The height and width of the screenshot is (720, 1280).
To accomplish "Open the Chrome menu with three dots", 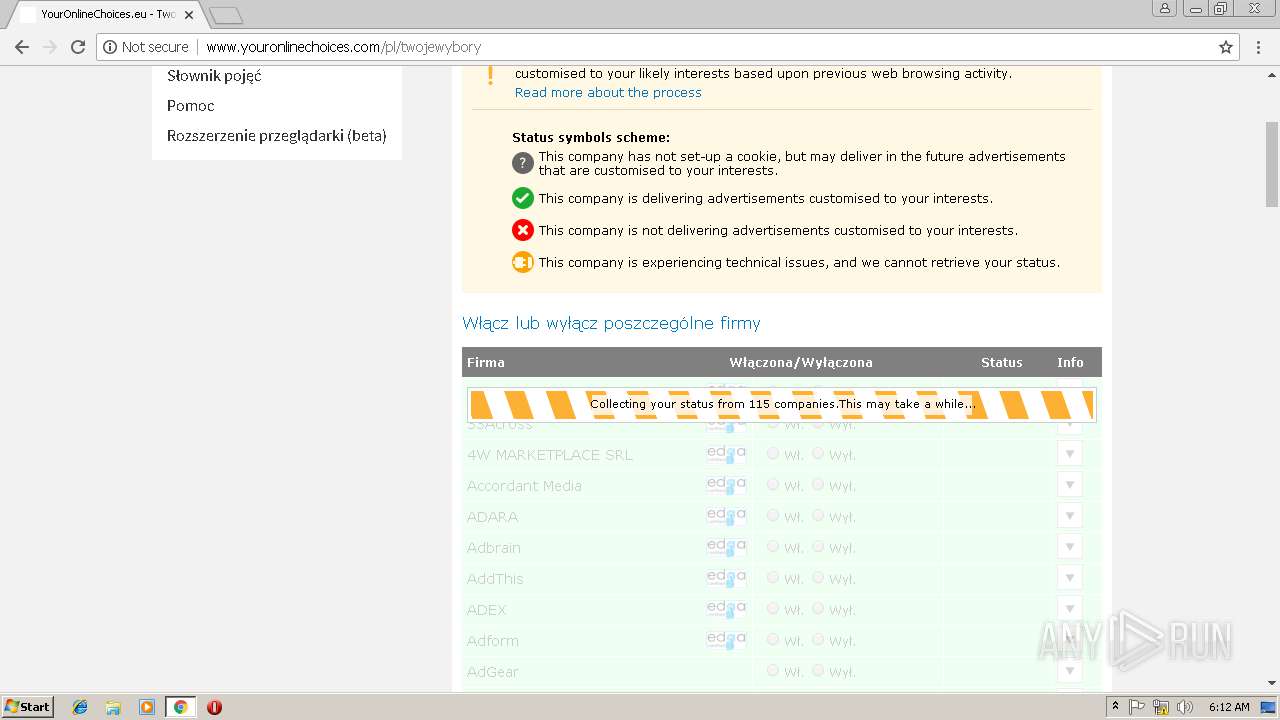I will [x=1259, y=47].
